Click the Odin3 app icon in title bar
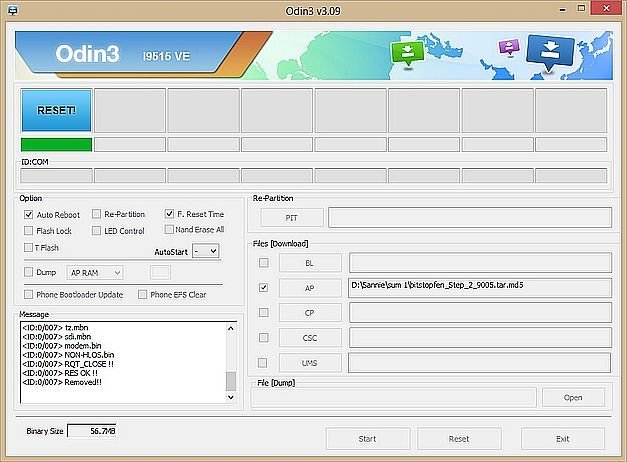 click(13, 10)
